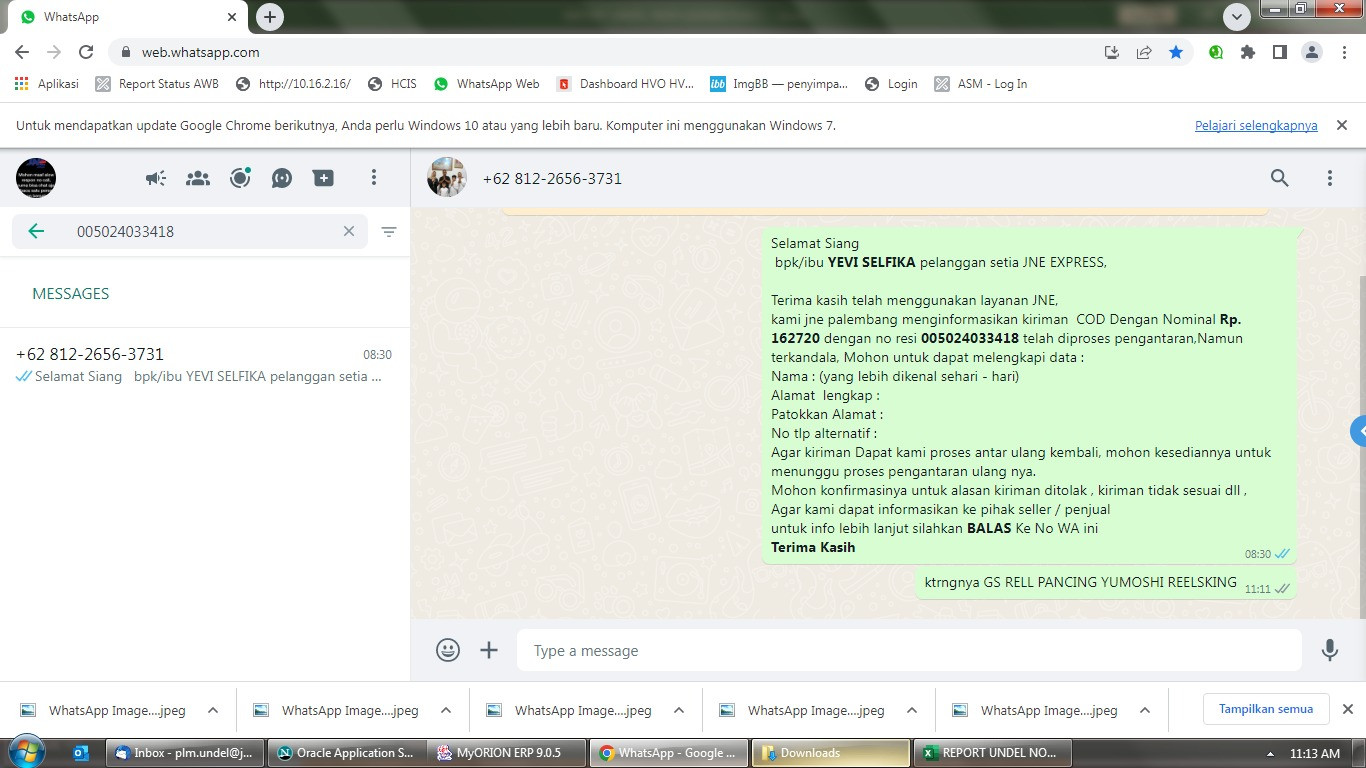Open the Chrome three-dot menu
This screenshot has width=1366, height=768.
click(x=1345, y=52)
